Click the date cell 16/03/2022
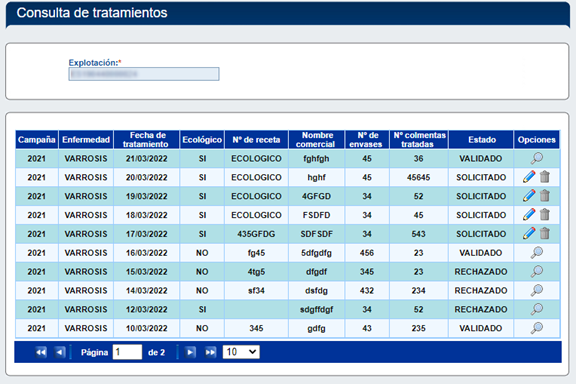576x384 pixels. (147, 253)
